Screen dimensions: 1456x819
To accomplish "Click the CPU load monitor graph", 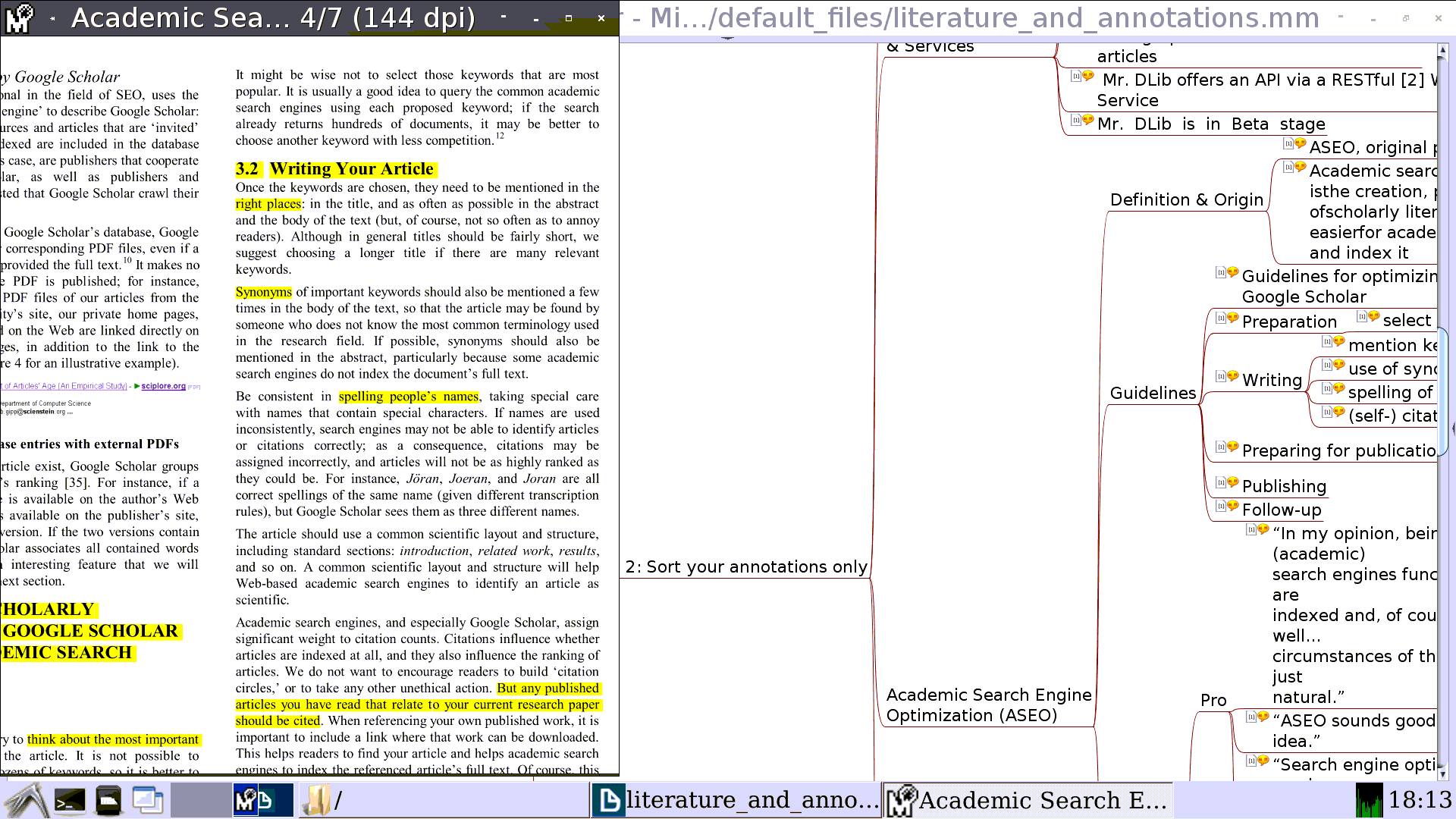I will click(1370, 800).
